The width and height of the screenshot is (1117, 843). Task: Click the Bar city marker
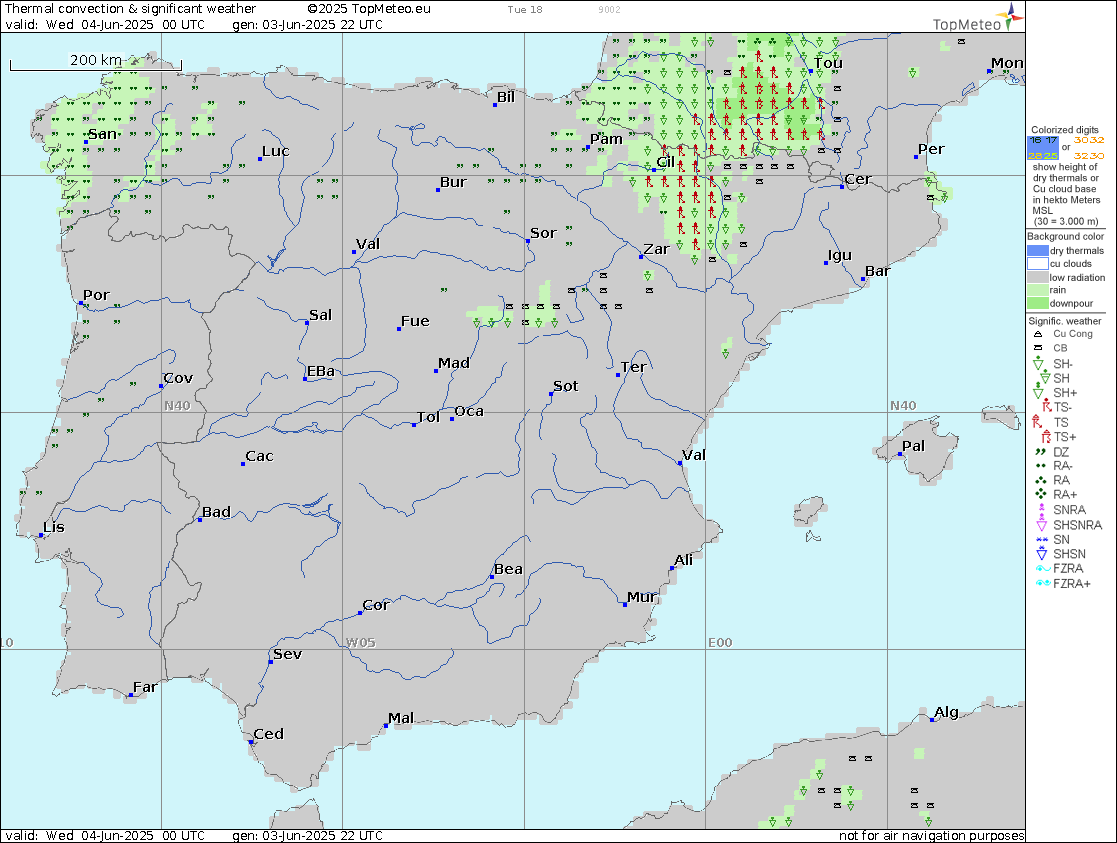coord(863,279)
